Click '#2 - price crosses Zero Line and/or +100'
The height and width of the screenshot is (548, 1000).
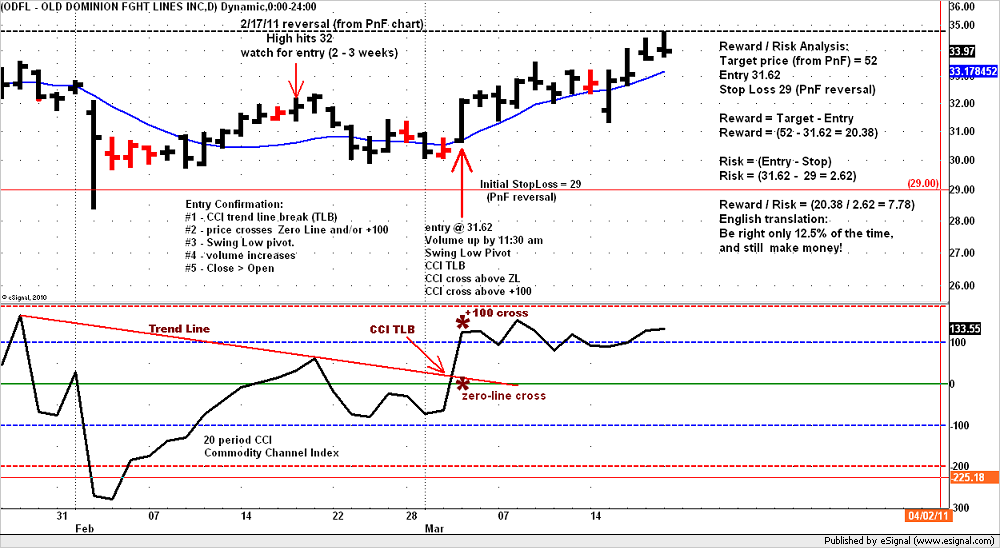[286, 230]
